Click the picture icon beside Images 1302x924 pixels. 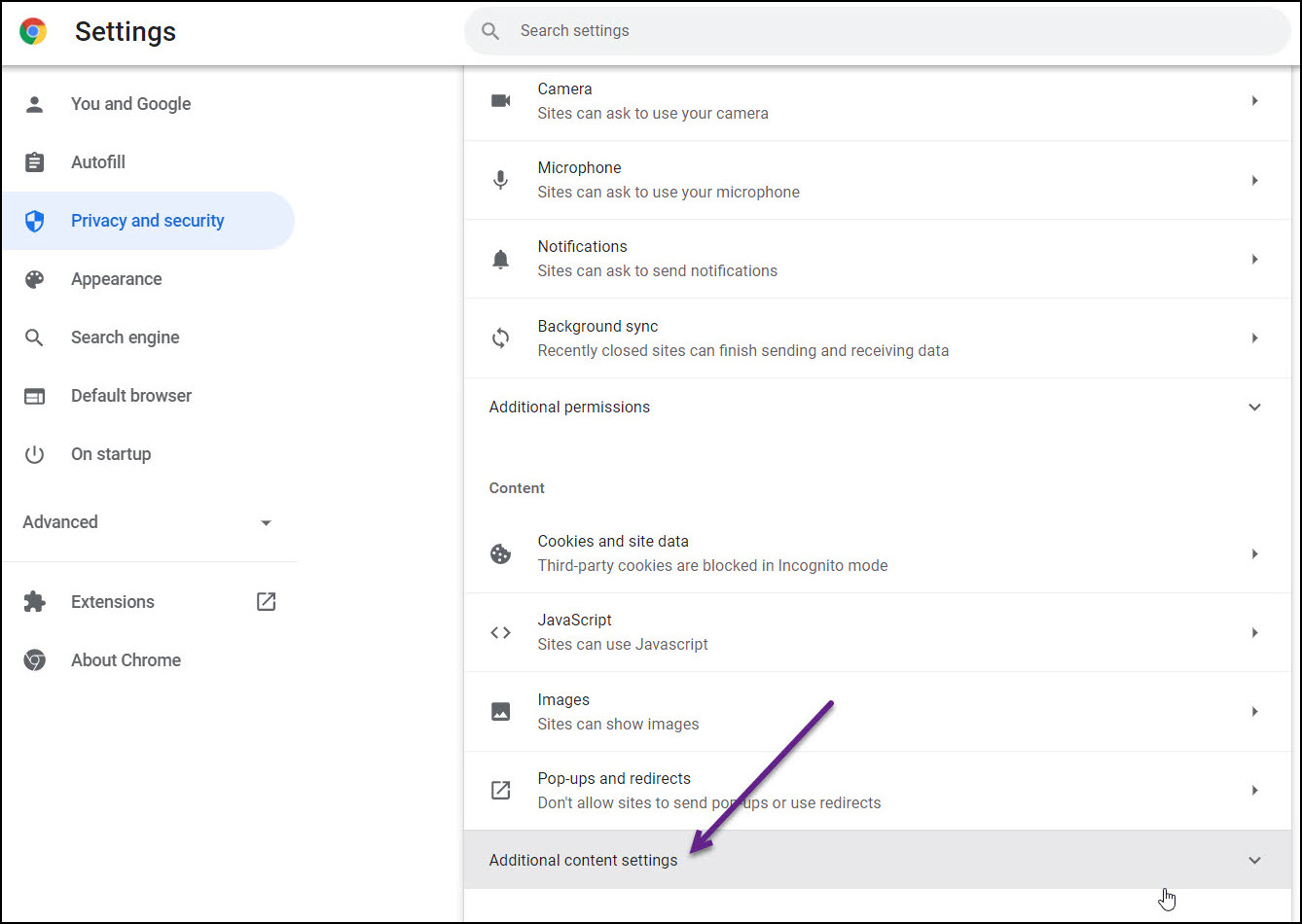pos(500,712)
